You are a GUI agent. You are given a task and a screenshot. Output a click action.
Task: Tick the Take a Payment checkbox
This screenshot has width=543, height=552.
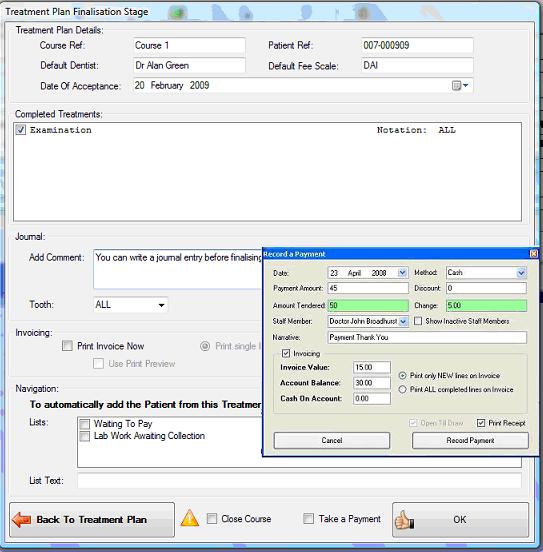tap(308, 519)
